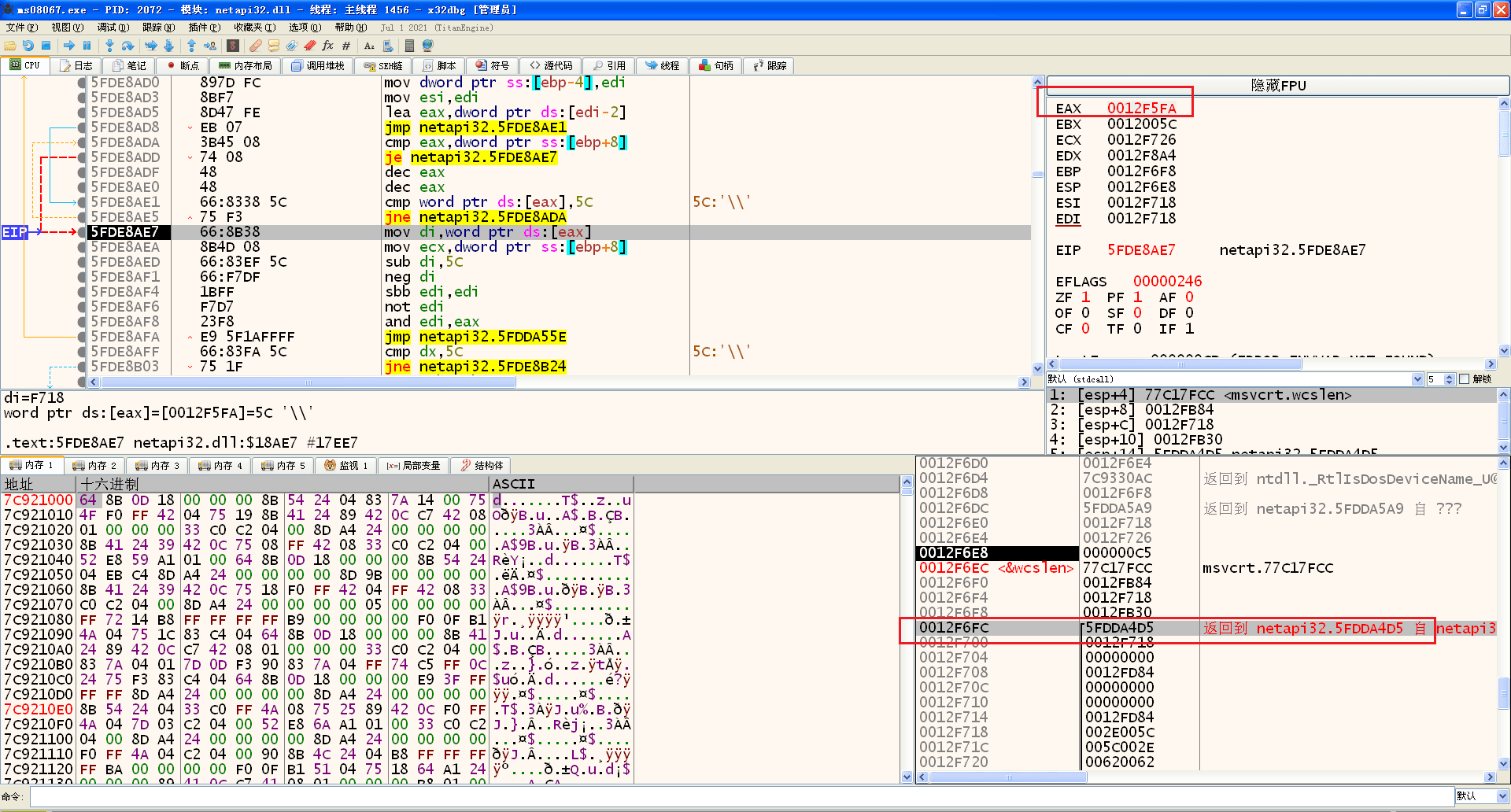Open Scylla via the dollar-sign icon
This screenshot has height=812, width=1511.
coord(233,46)
